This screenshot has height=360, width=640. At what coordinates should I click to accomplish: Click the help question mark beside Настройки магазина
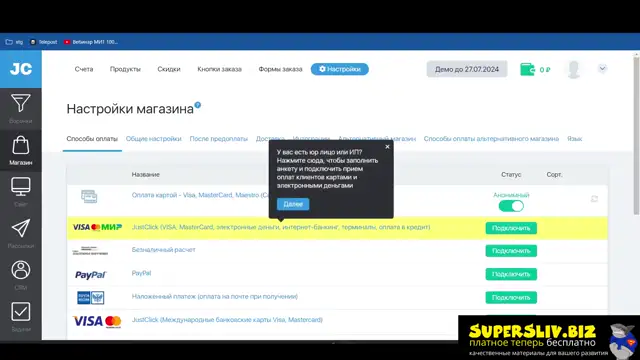[x=198, y=105]
